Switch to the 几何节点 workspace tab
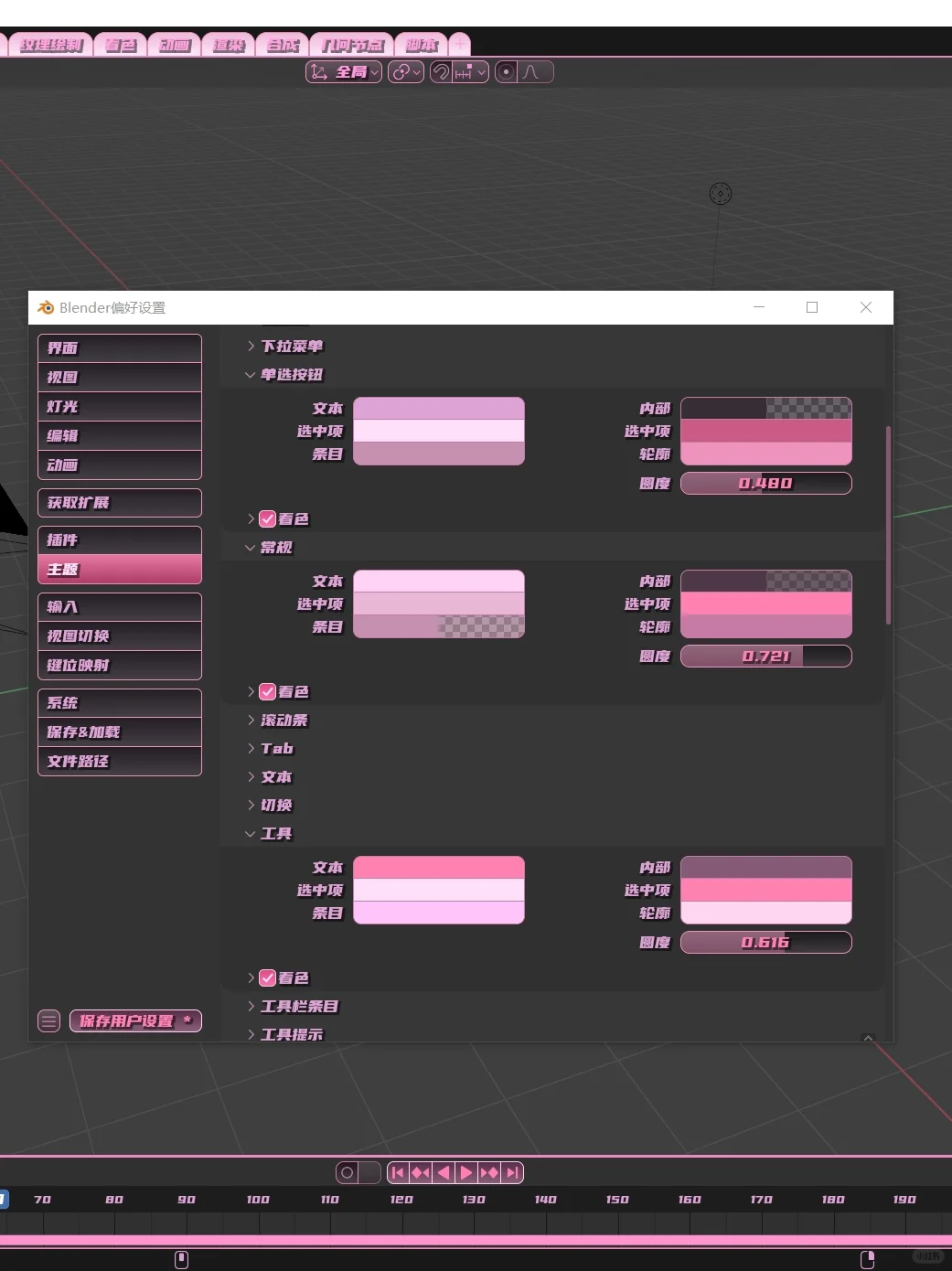This screenshot has height=1271, width=952. [352, 45]
